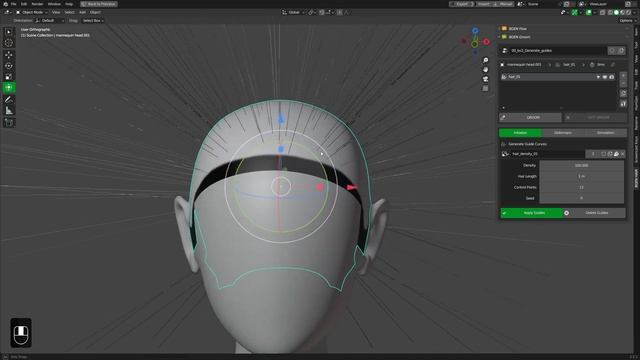Click the Back to Previous button

pyautogui.click(x=99, y=4)
